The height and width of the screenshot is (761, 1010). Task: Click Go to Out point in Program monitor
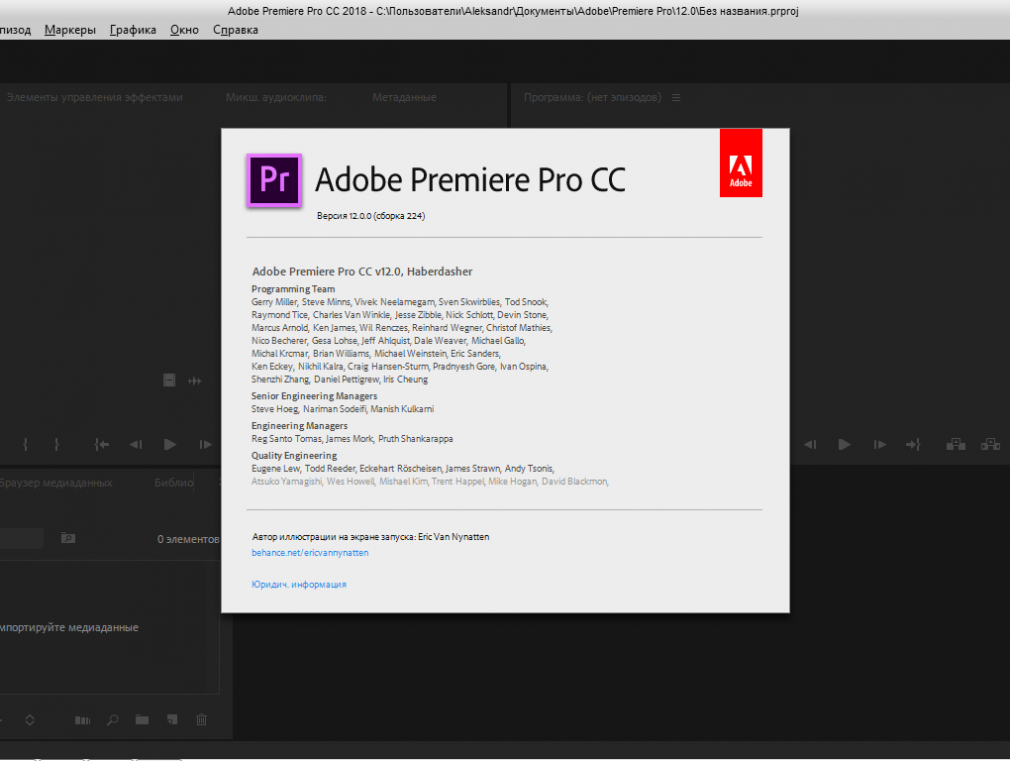point(913,445)
